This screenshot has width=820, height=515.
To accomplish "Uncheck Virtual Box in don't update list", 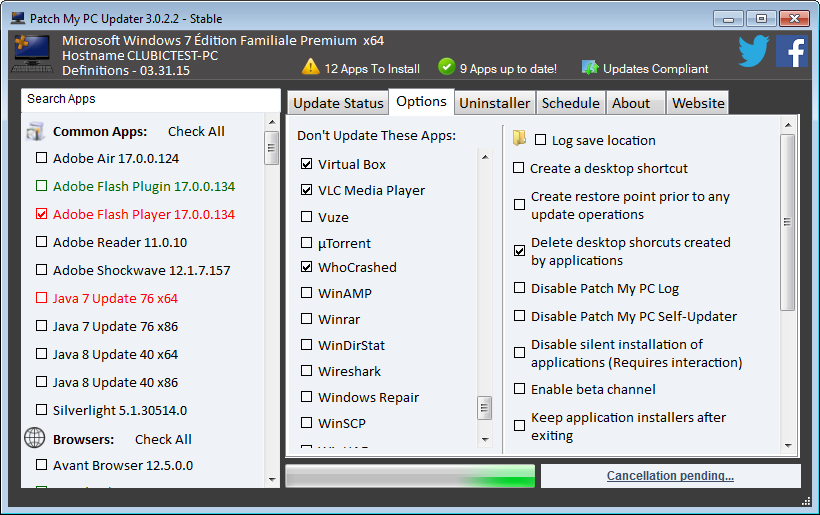I will [306, 164].
